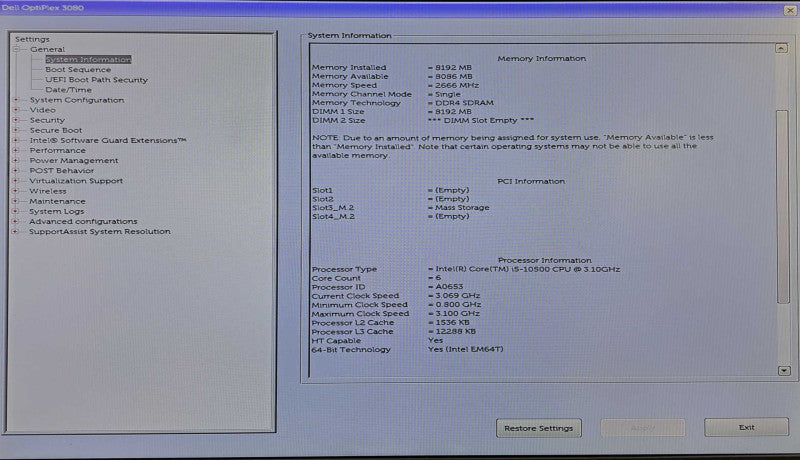Click the Processor L3 Cache 12288 KB value
Screen dimensions: 800x460
[x=456, y=331]
